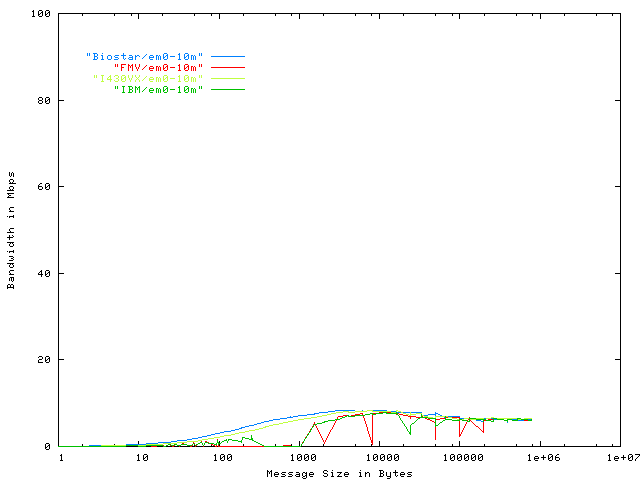Click the "FMV/em0-10m" legend label
The height and width of the screenshot is (480, 640).
[x=158, y=67]
